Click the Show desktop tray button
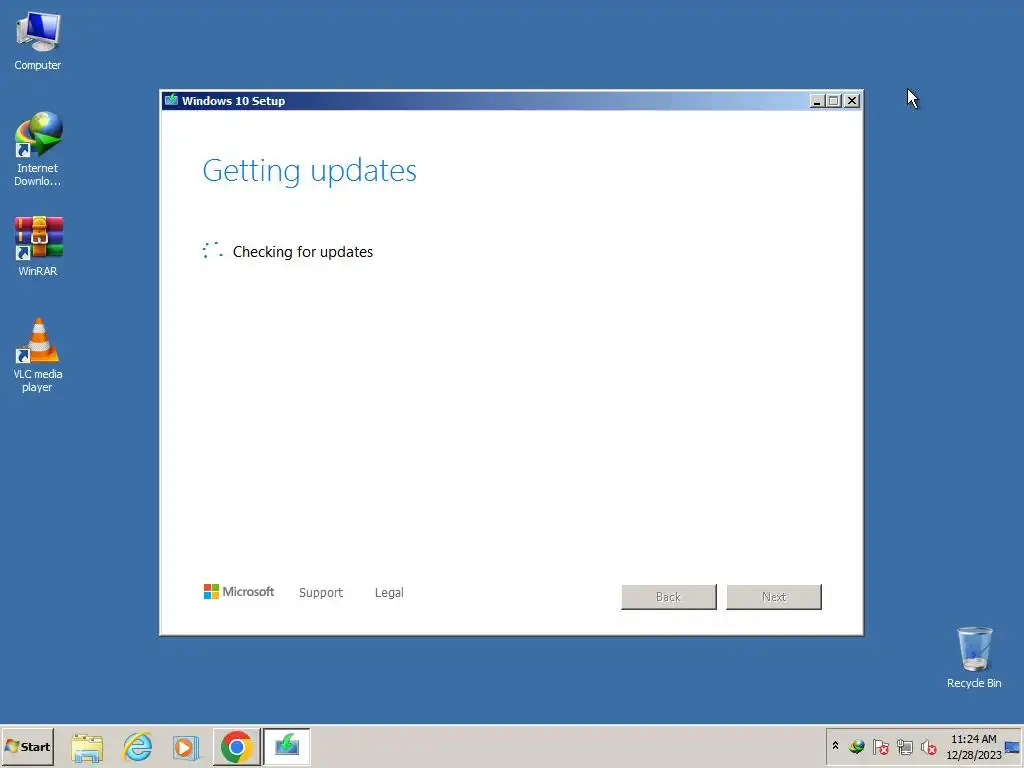Screen dimensions: 1024x768 [x=1013, y=746]
